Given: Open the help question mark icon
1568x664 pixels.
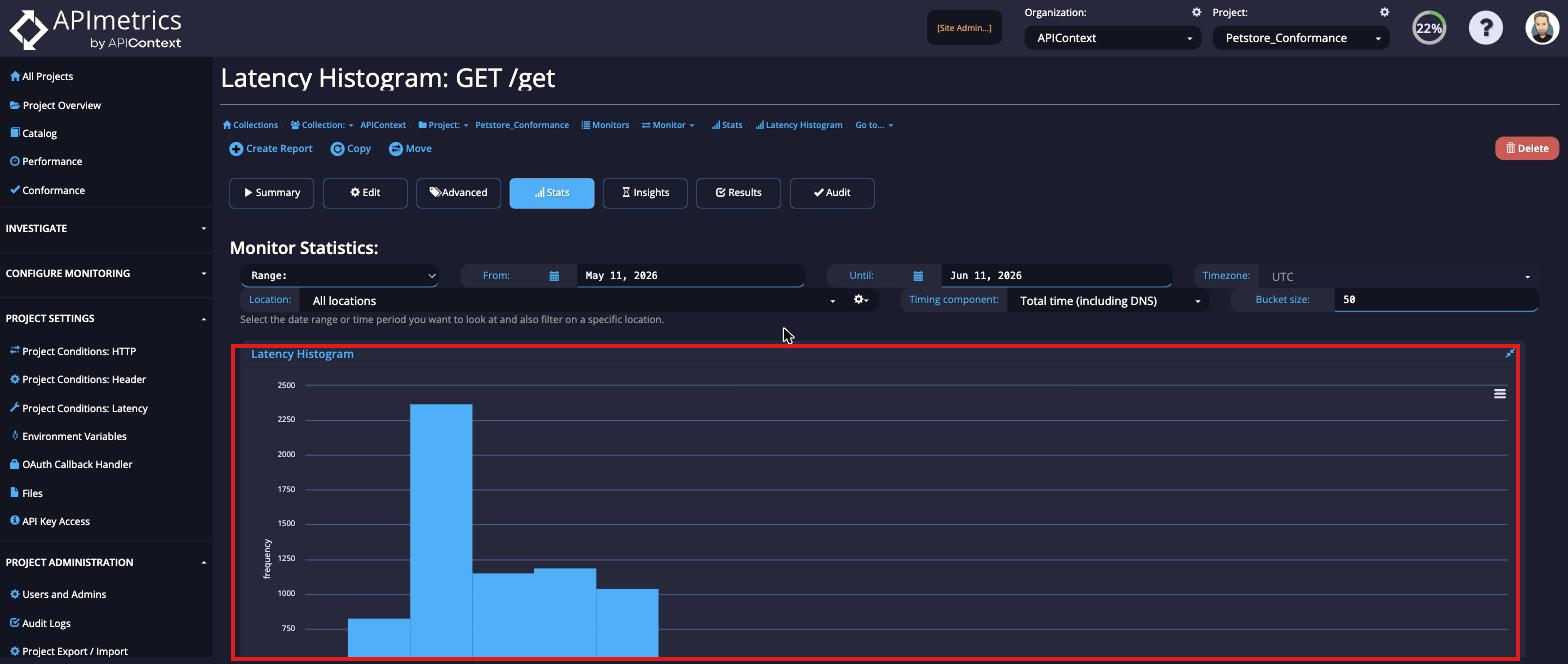Looking at the screenshot, I should 1485,28.
